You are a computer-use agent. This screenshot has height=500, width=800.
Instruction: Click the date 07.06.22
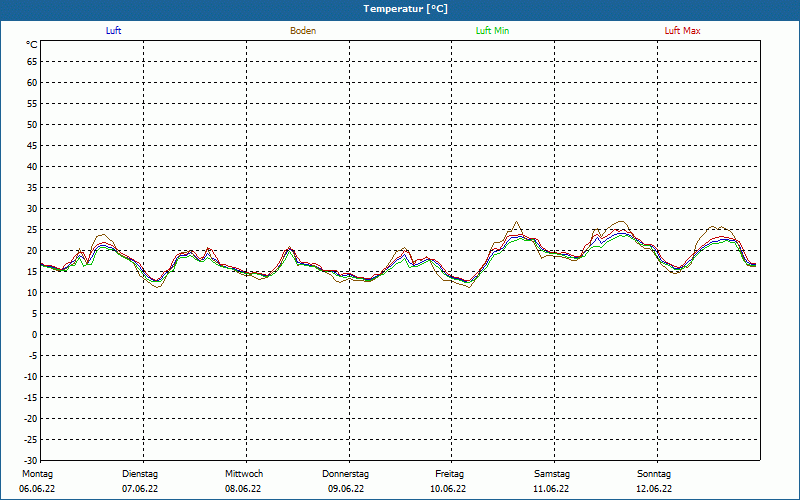(140, 489)
